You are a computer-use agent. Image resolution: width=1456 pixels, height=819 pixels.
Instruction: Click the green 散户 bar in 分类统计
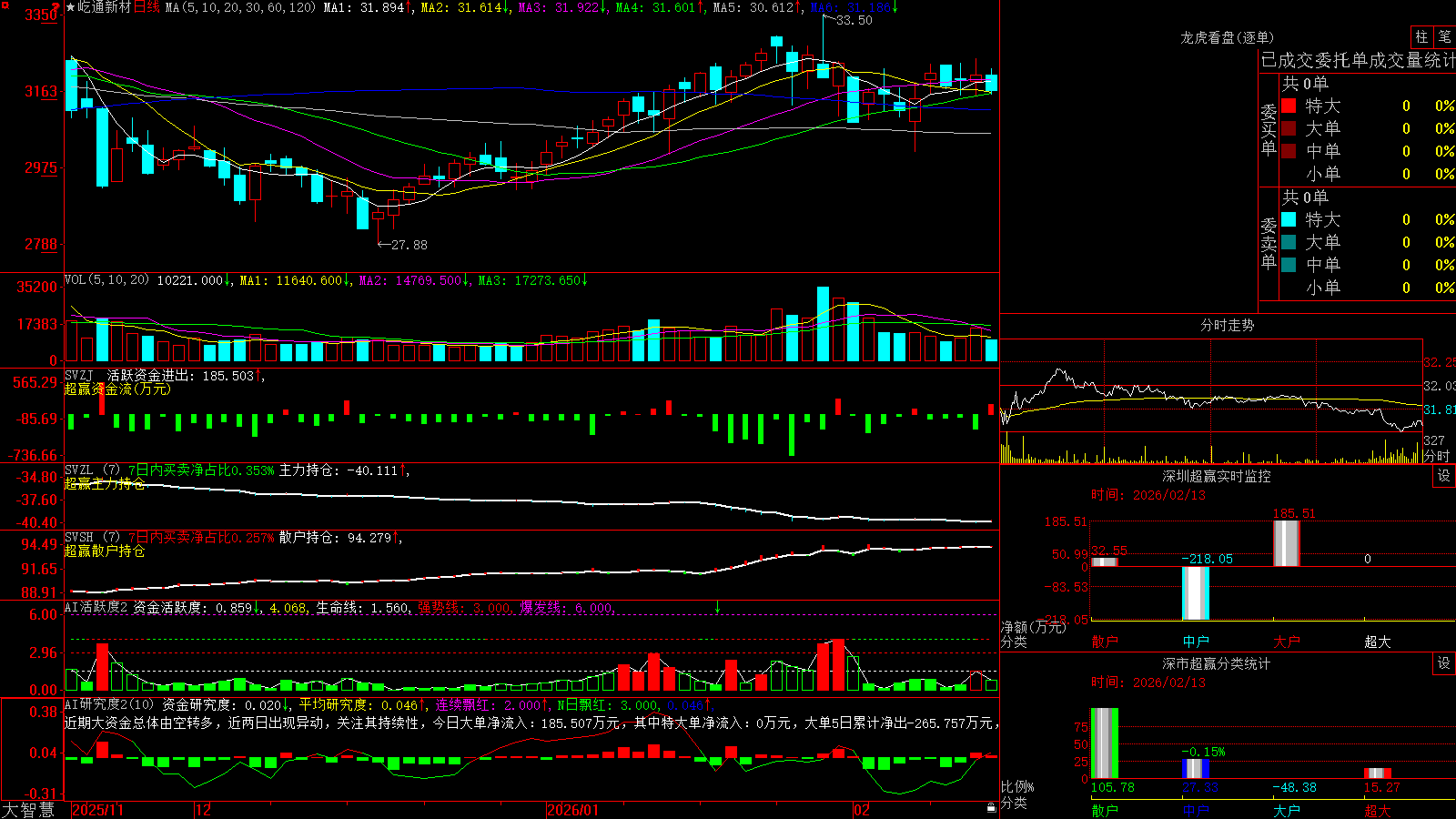coord(1105,743)
